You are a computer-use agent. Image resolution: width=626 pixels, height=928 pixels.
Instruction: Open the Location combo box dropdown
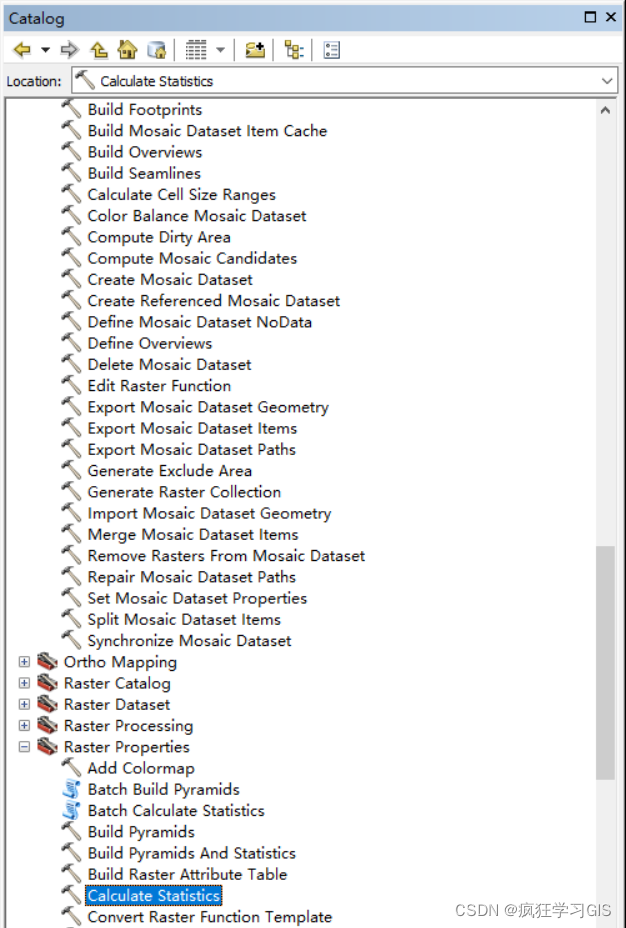point(607,81)
